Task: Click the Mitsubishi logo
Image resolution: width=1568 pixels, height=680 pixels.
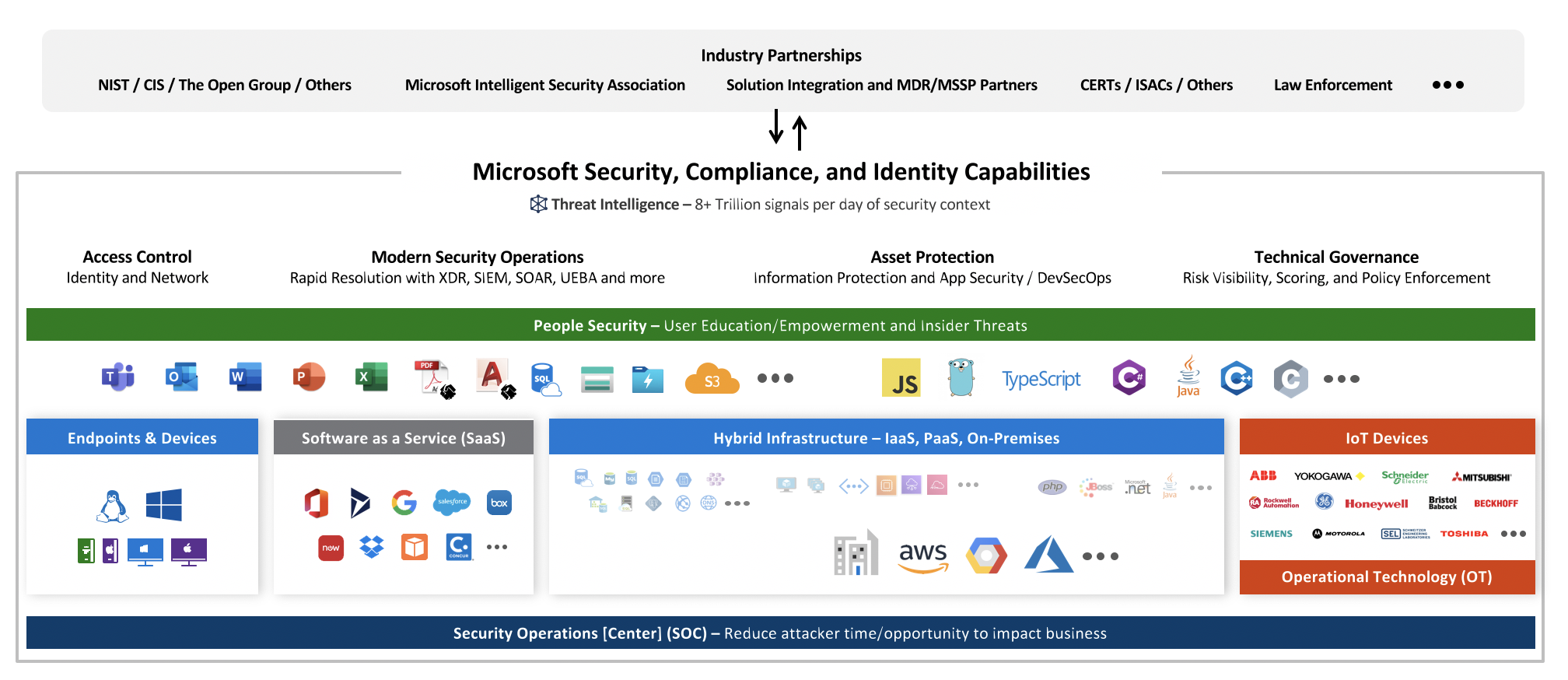Action: tap(1482, 477)
